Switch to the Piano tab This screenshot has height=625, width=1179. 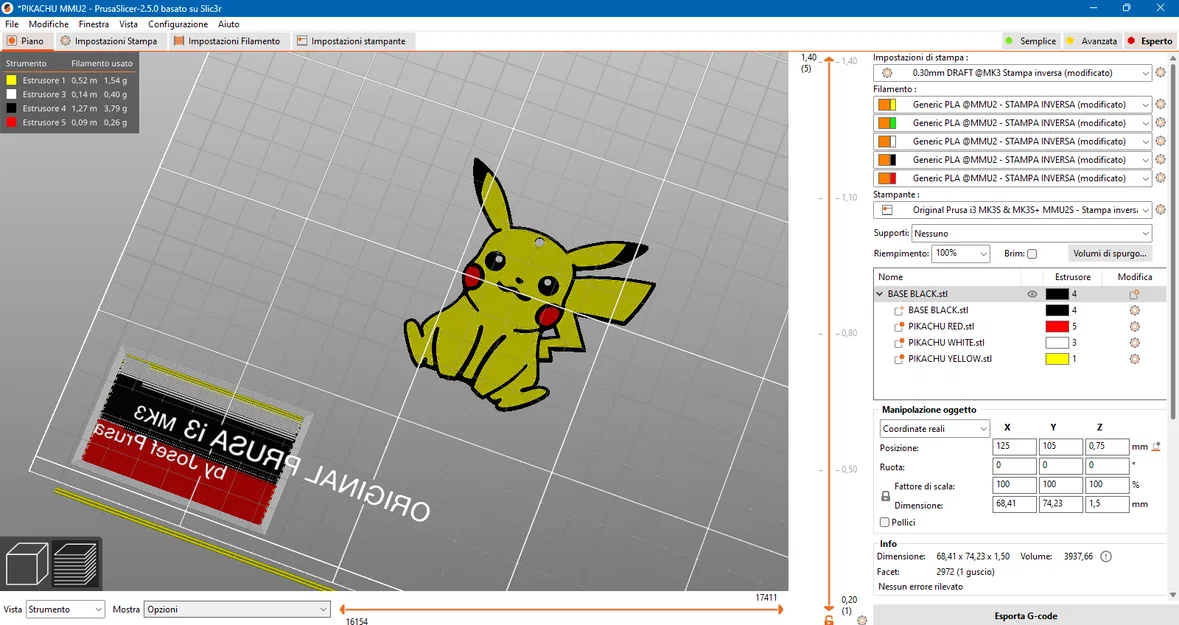(x=26, y=41)
